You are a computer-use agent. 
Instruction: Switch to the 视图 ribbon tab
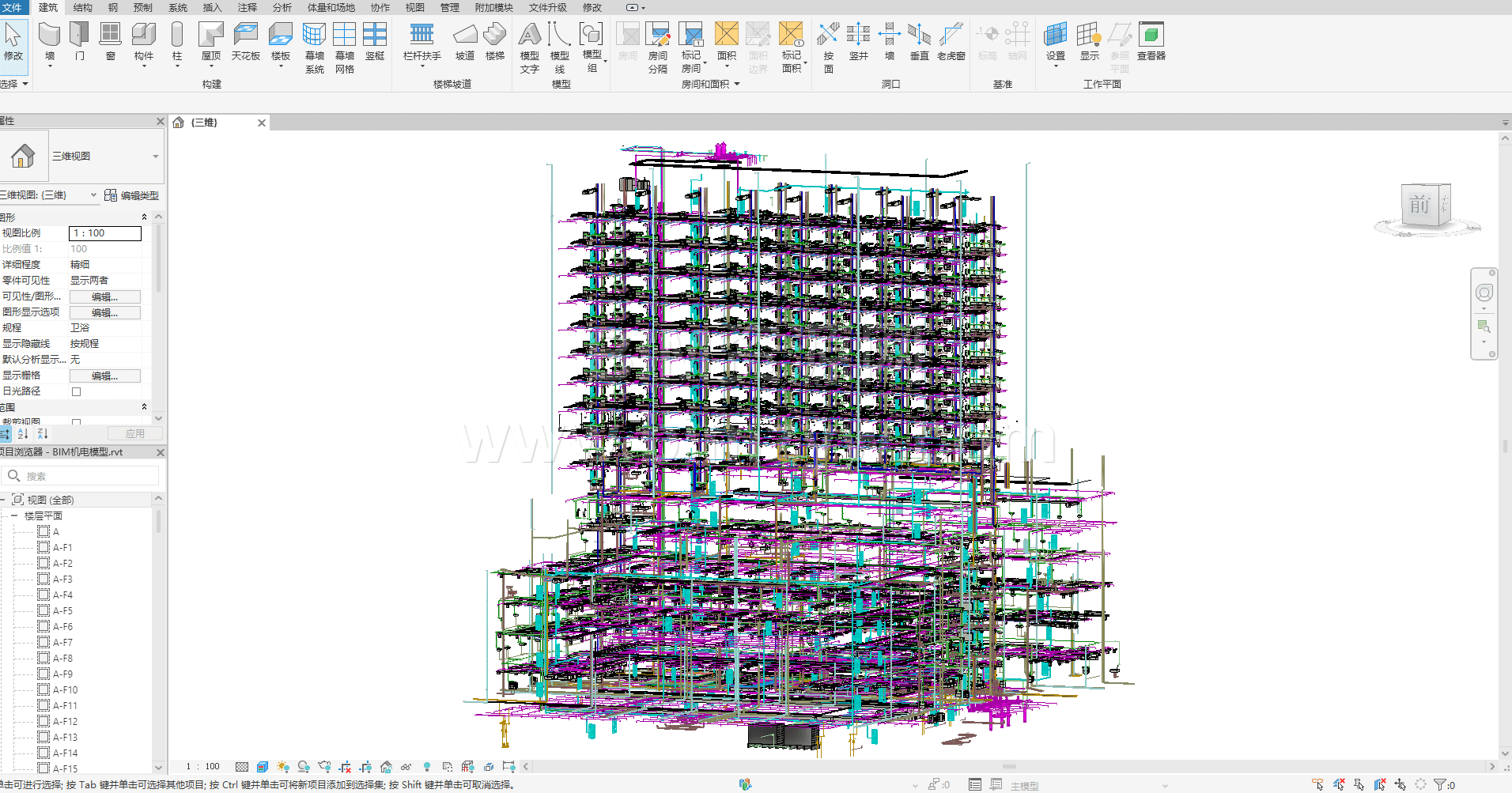[414, 7]
